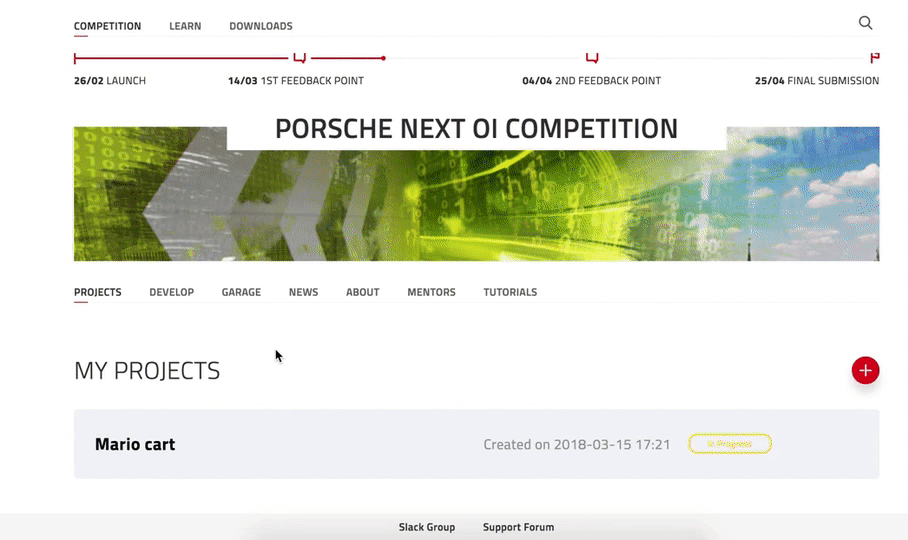This screenshot has width=908, height=540.
Task: Switch to the TUTORIALS tab
Action: [510, 292]
